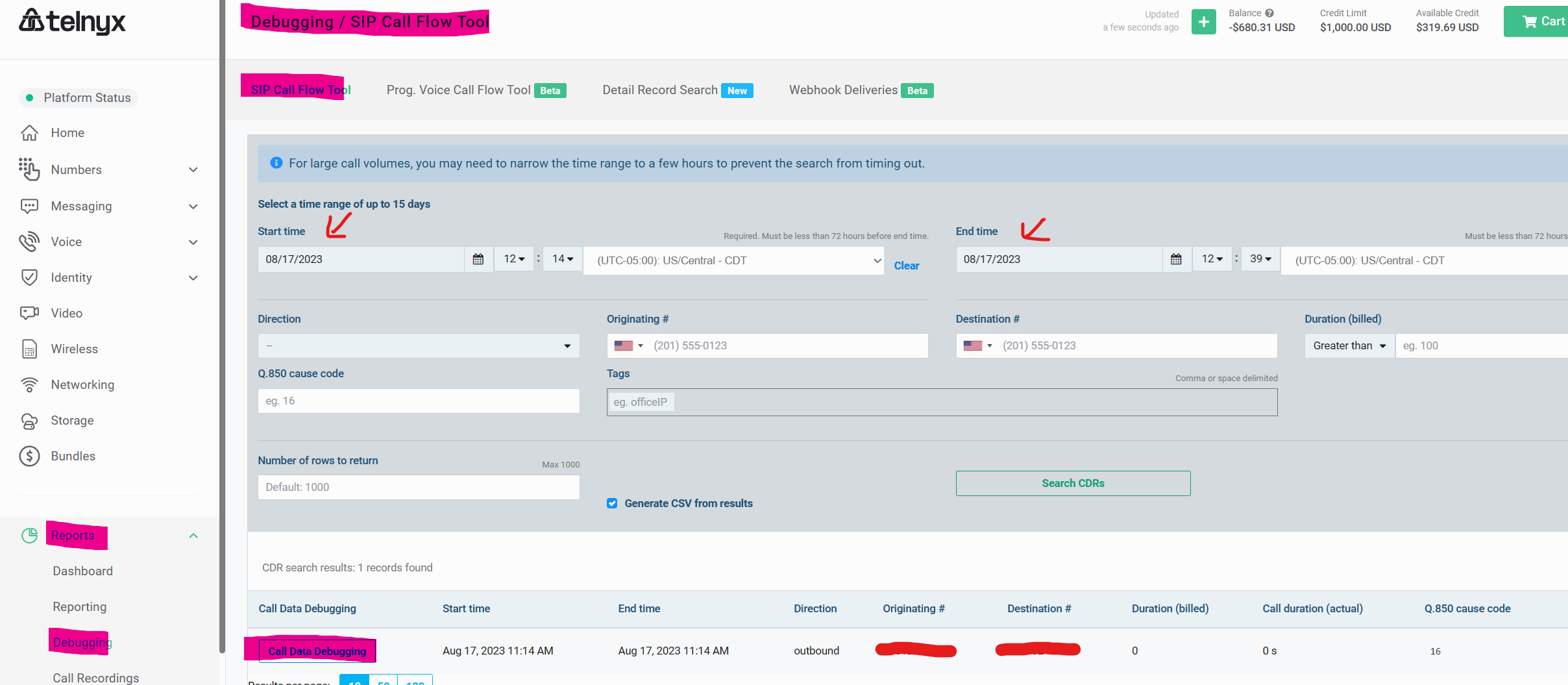This screenshot has height=685, width=1568.
Task: Click the Search CDRs button
Action: point(1073,483)
